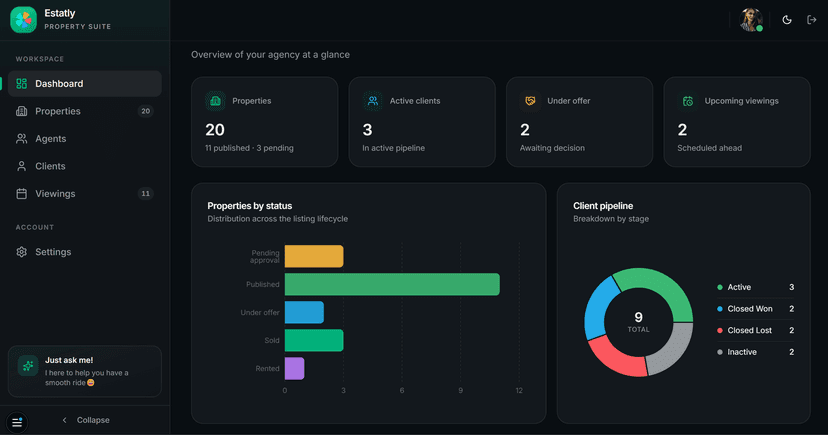Open the Clients section
Image resolution: width=828 pixels, height=435 pixels.
84,166
